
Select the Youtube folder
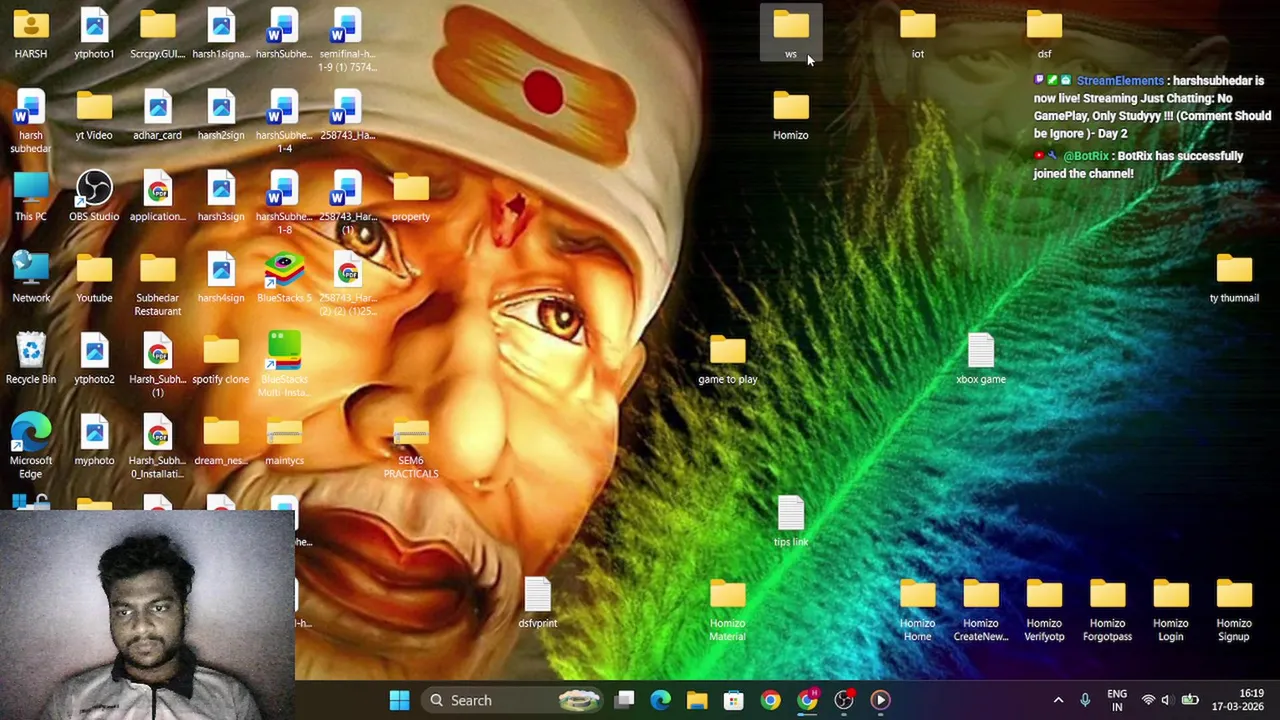pos(94,278)
